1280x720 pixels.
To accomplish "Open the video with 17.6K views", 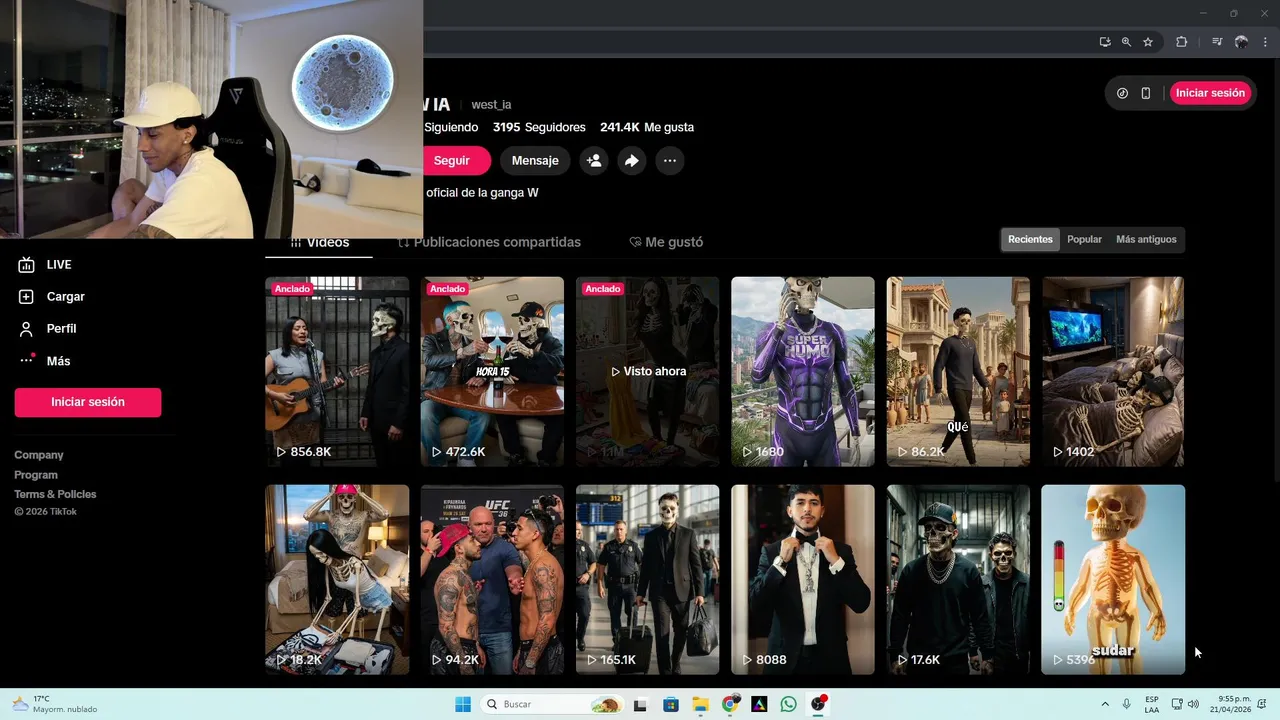I will tap(958, 580).
